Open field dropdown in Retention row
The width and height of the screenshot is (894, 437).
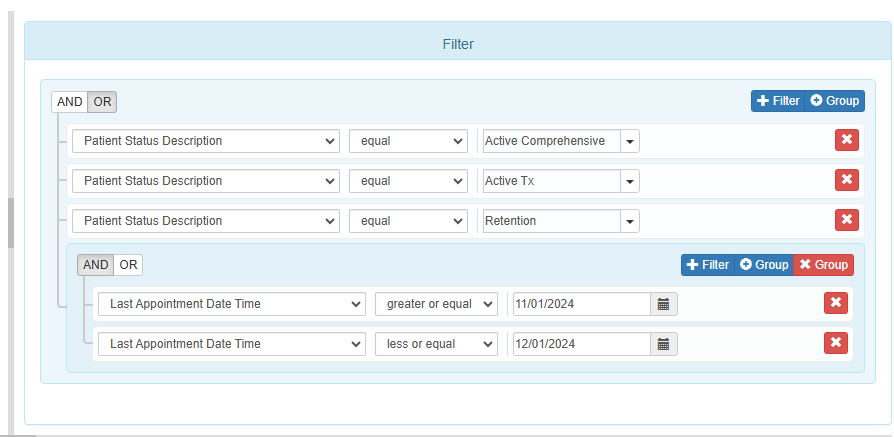(206, 221)
